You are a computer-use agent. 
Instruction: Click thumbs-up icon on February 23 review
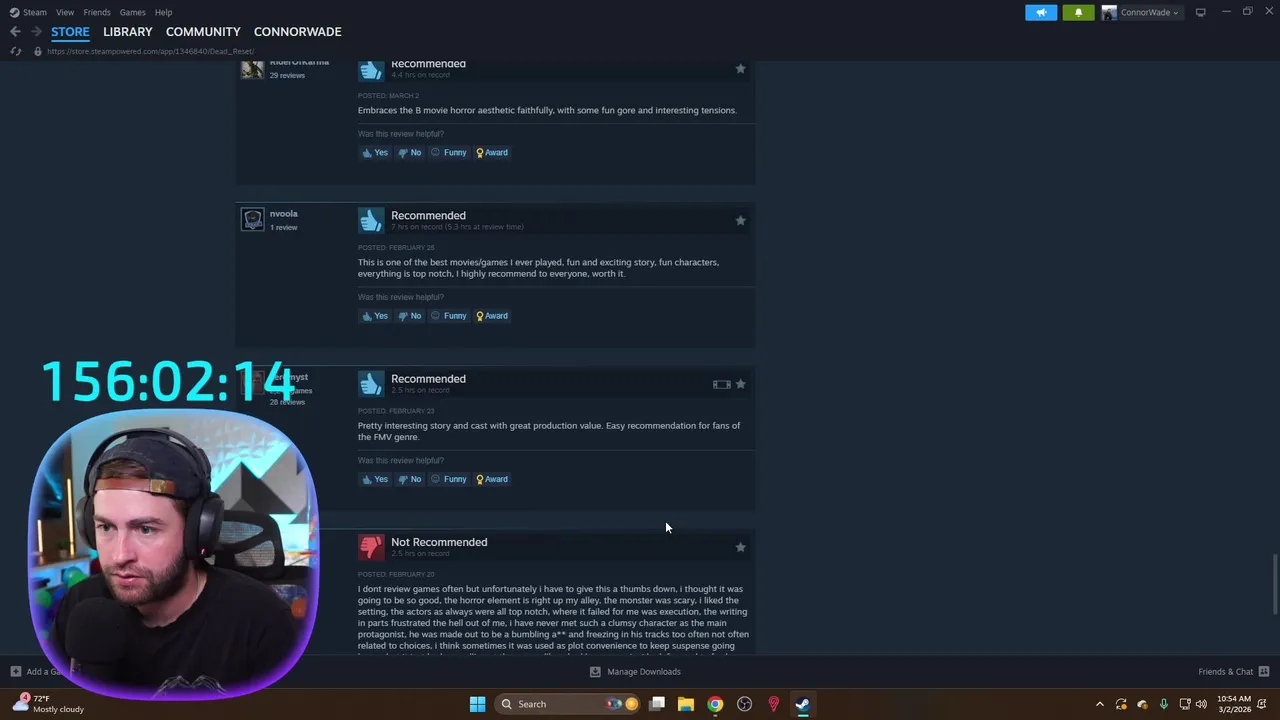pyautogui.click(x=371, y=383)
